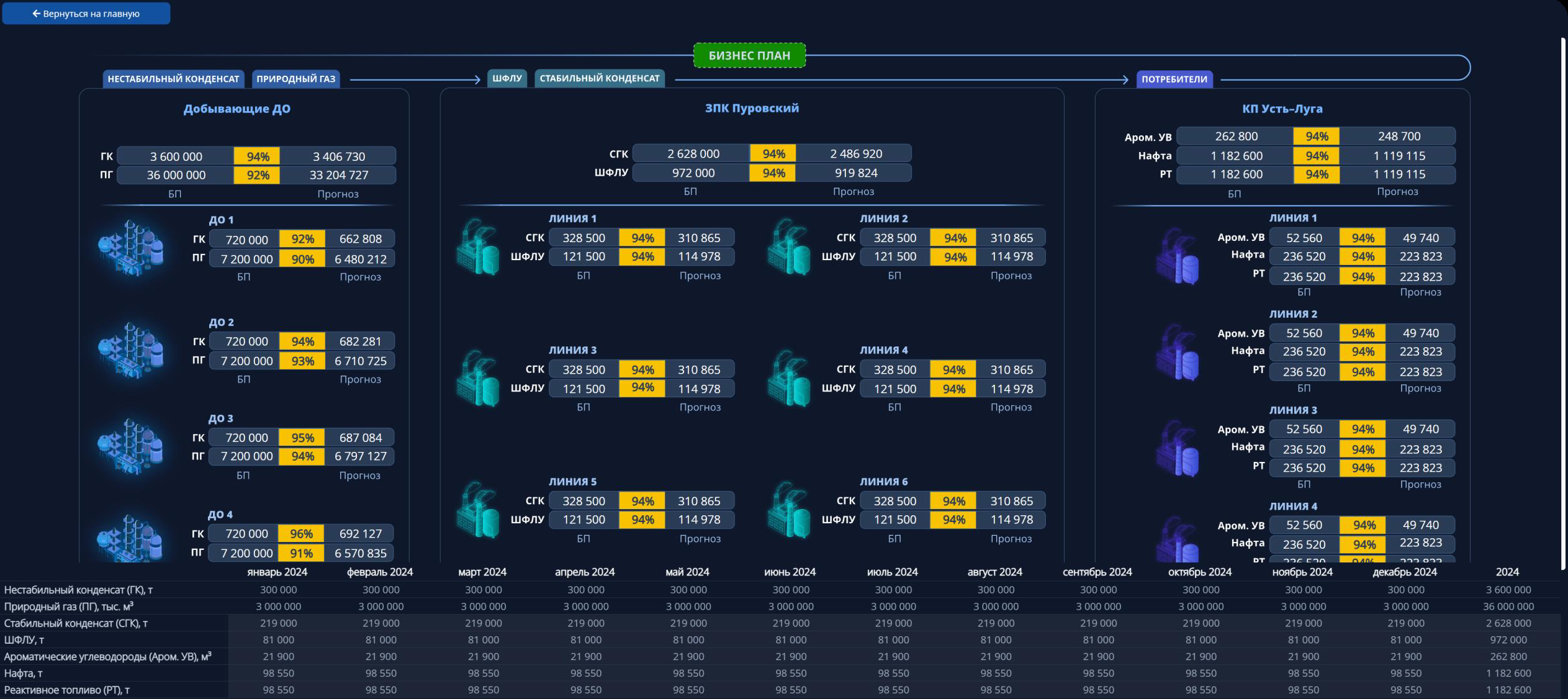Click ГК total forecast 3 406 730
The image size is (1568, 699).
coord(338,156)
